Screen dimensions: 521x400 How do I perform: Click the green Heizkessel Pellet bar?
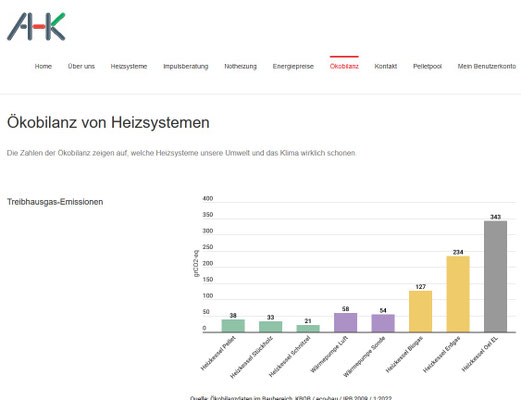click(233, 326)
